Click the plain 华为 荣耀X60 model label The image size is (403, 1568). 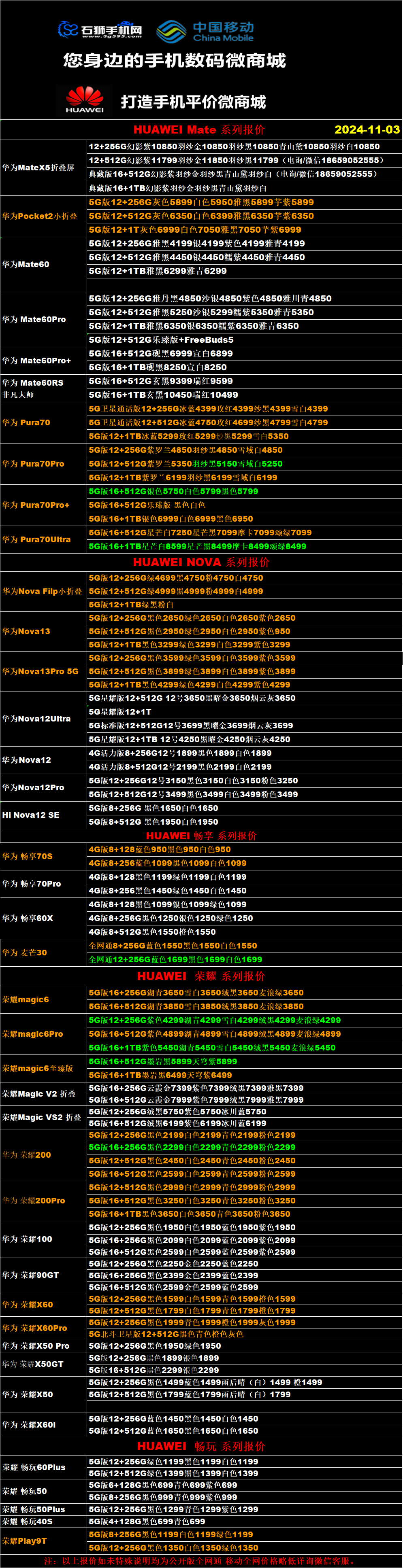(28, 1305)
